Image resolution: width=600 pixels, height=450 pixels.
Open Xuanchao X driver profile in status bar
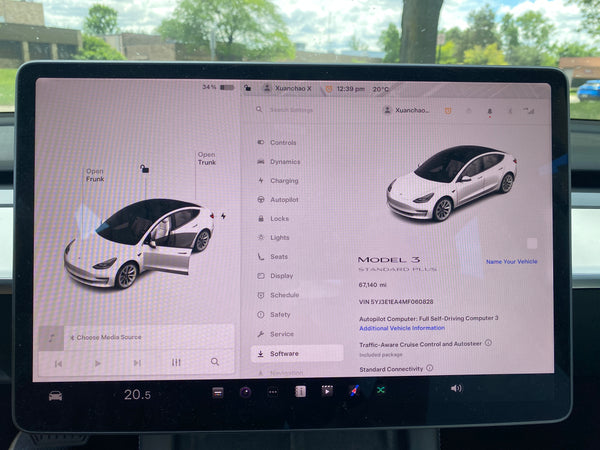(x=287, y=88)
